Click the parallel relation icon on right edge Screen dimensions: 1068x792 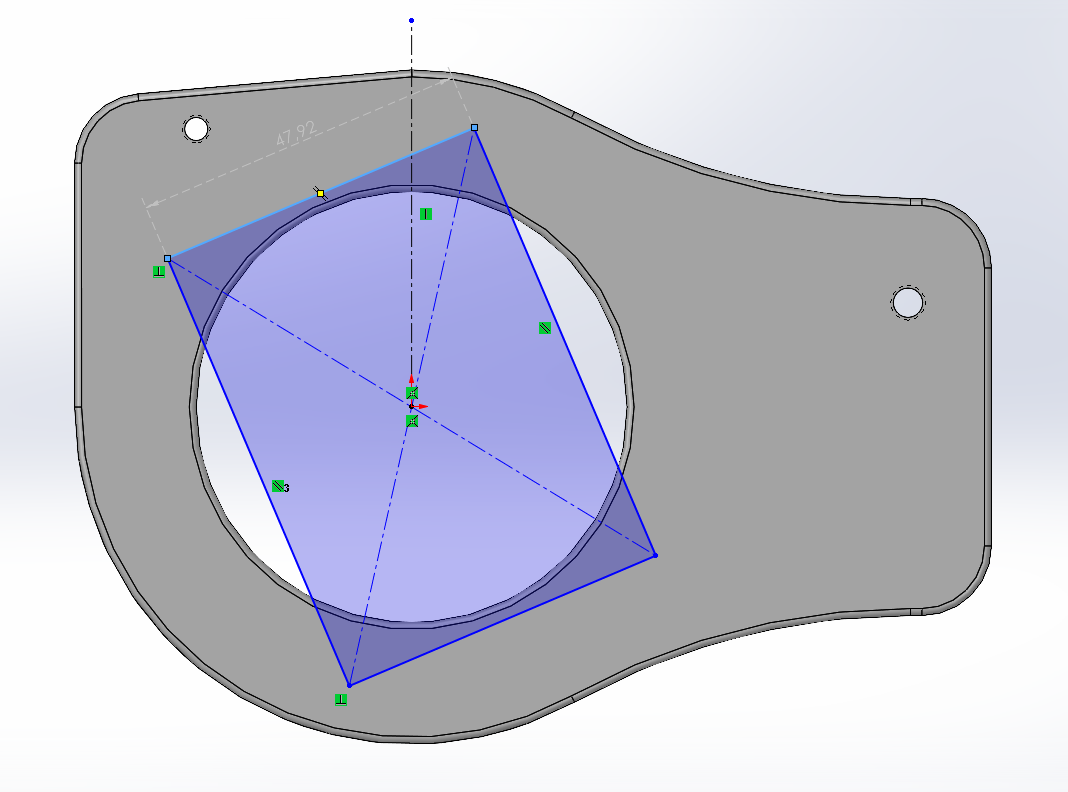click(545, 328)
